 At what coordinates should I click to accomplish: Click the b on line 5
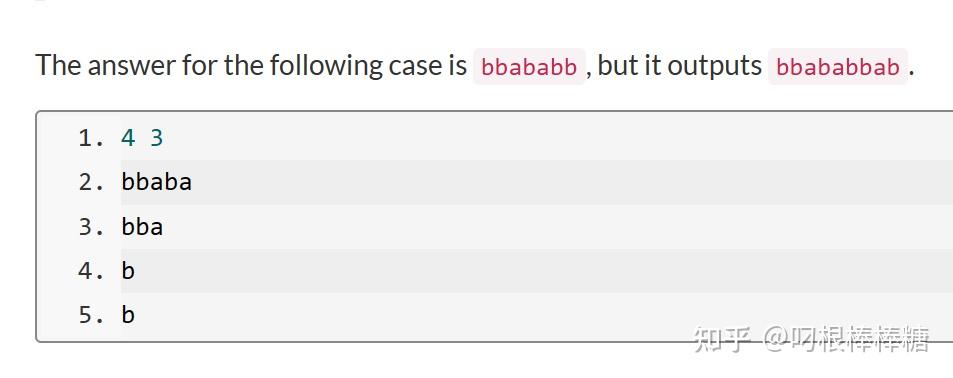[x=128, y=315]
